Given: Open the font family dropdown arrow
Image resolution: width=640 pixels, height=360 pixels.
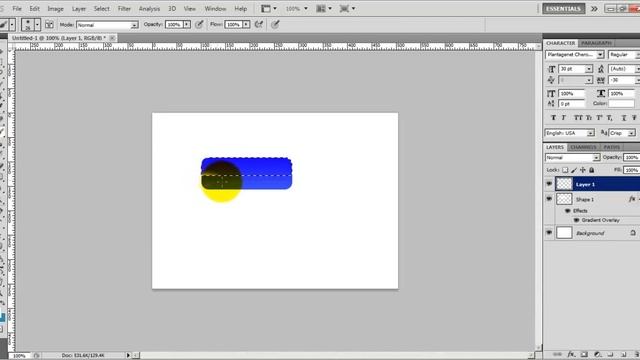Looking at the screenshot, I should click(x=600, y=55).
